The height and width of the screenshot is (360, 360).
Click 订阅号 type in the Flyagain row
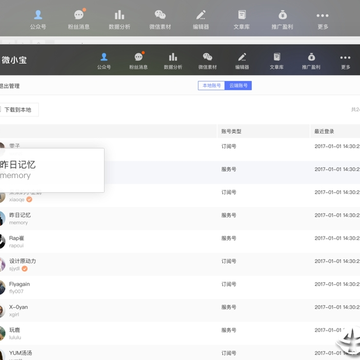coord(229,284)
